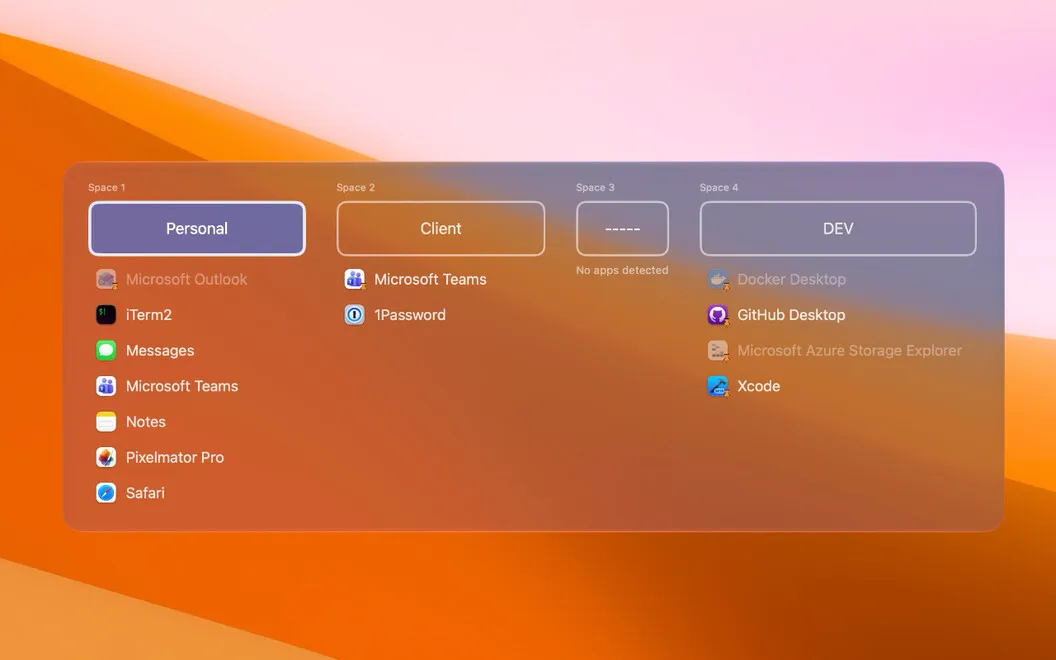
Task: Click the Azure Storage Explorer icon
Action: tap(717, 350)
